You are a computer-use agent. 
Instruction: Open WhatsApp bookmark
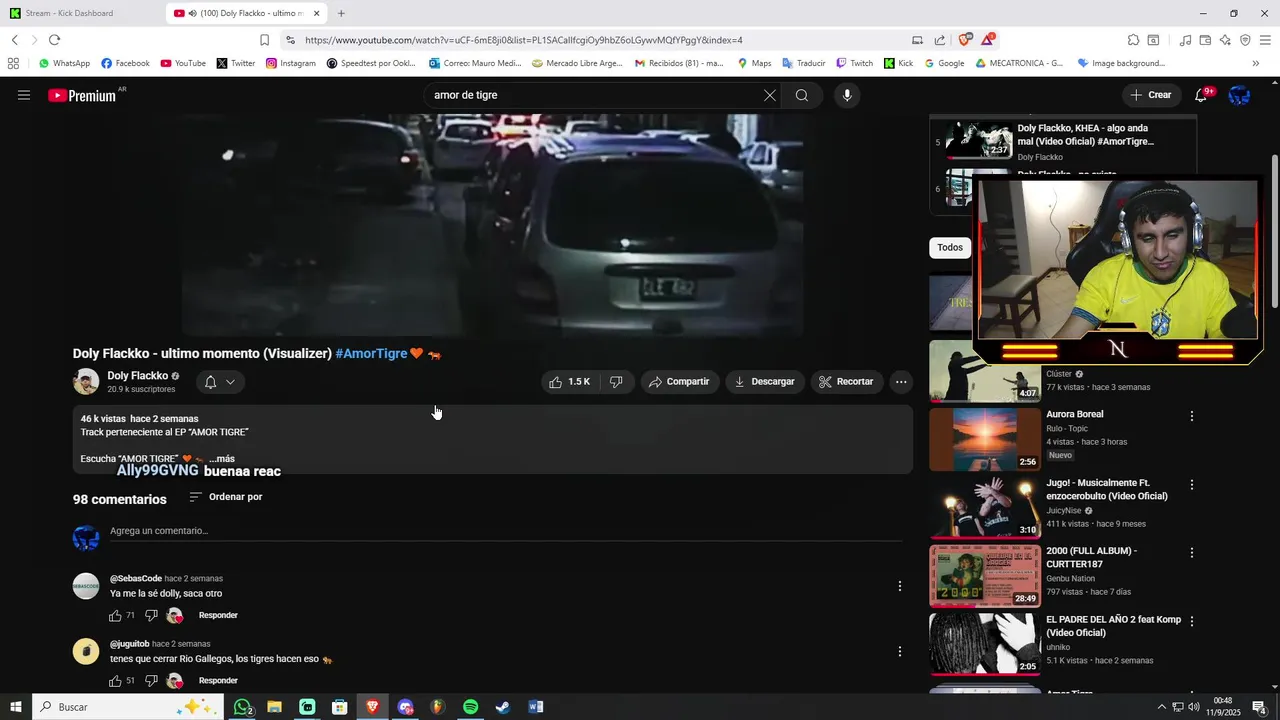tap(64, 63)
